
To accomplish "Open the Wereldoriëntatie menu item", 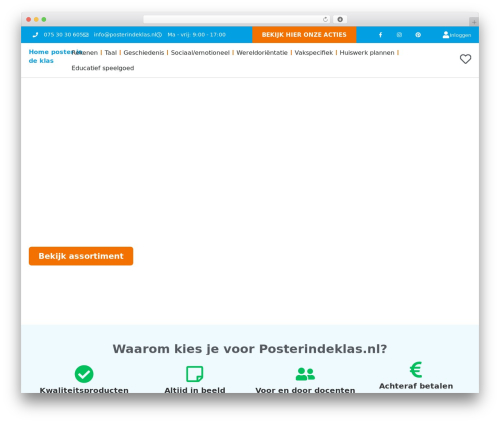I will [262, 53].
